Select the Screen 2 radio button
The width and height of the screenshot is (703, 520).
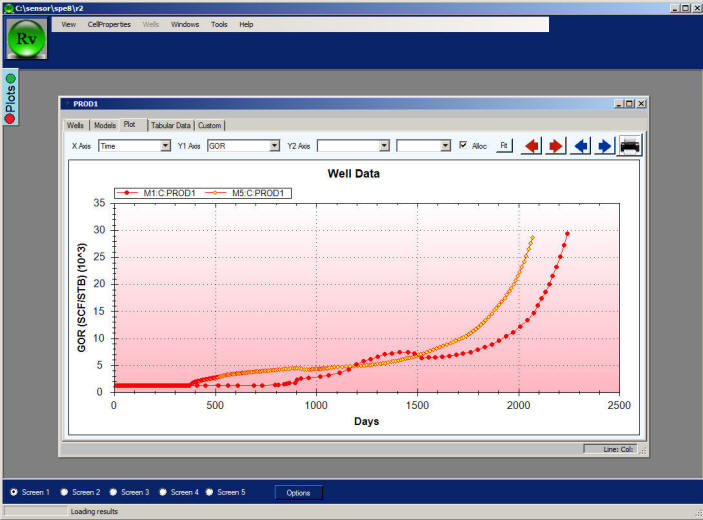(x=65, y=492)
